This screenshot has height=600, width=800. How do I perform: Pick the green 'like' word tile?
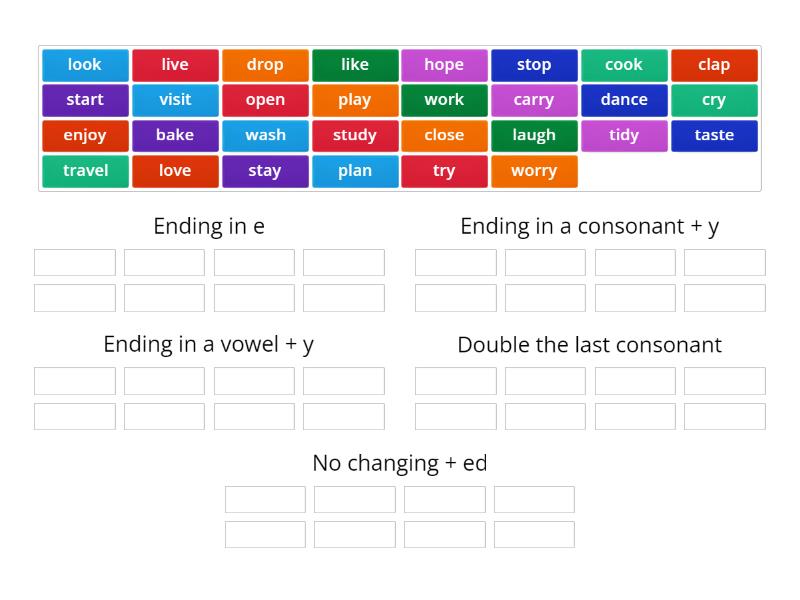tap(354, 64)
